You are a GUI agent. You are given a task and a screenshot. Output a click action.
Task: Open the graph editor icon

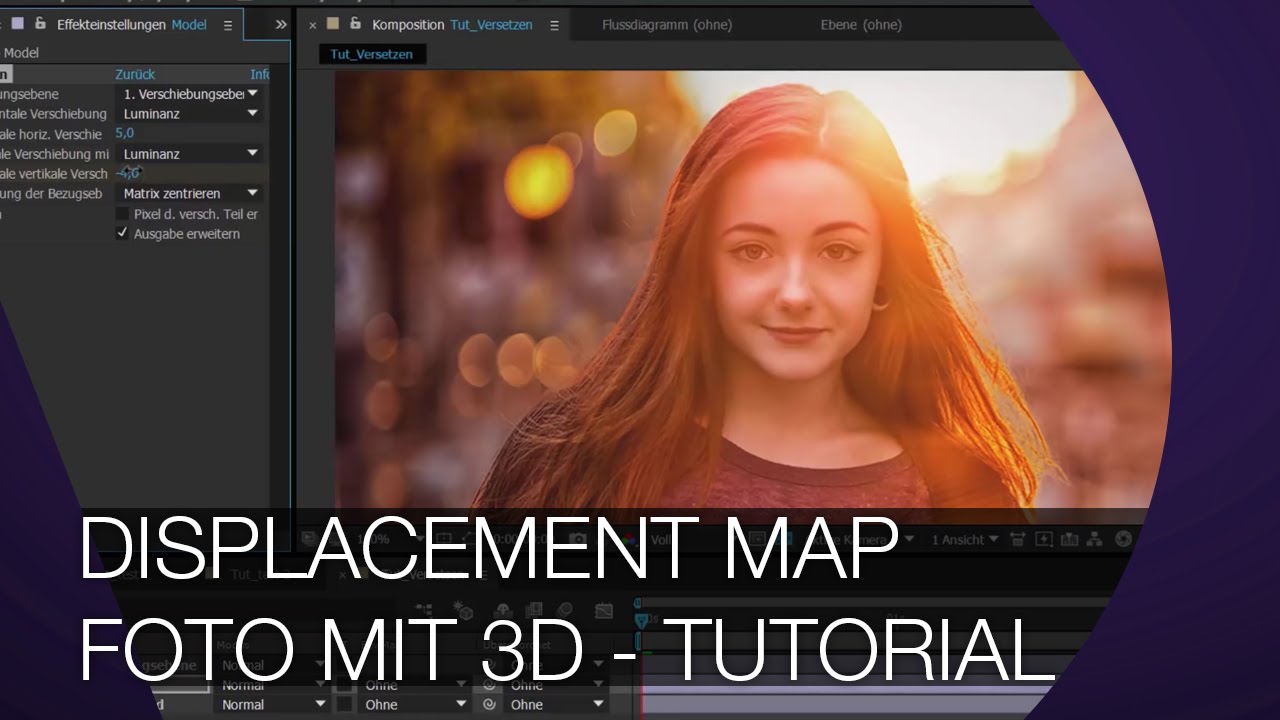[603, 610]
